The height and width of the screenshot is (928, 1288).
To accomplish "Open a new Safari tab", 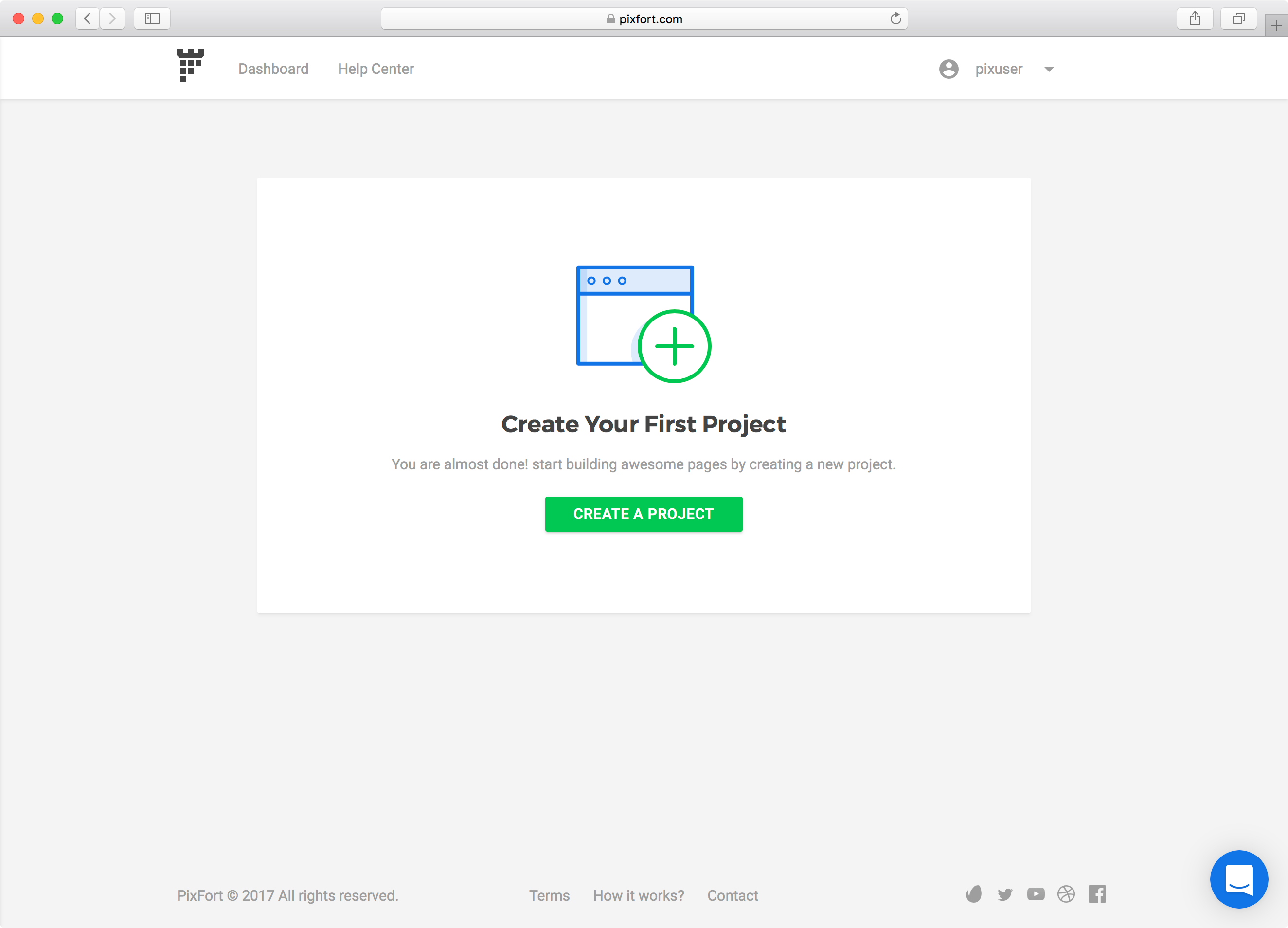I will tap(1276, 26).
